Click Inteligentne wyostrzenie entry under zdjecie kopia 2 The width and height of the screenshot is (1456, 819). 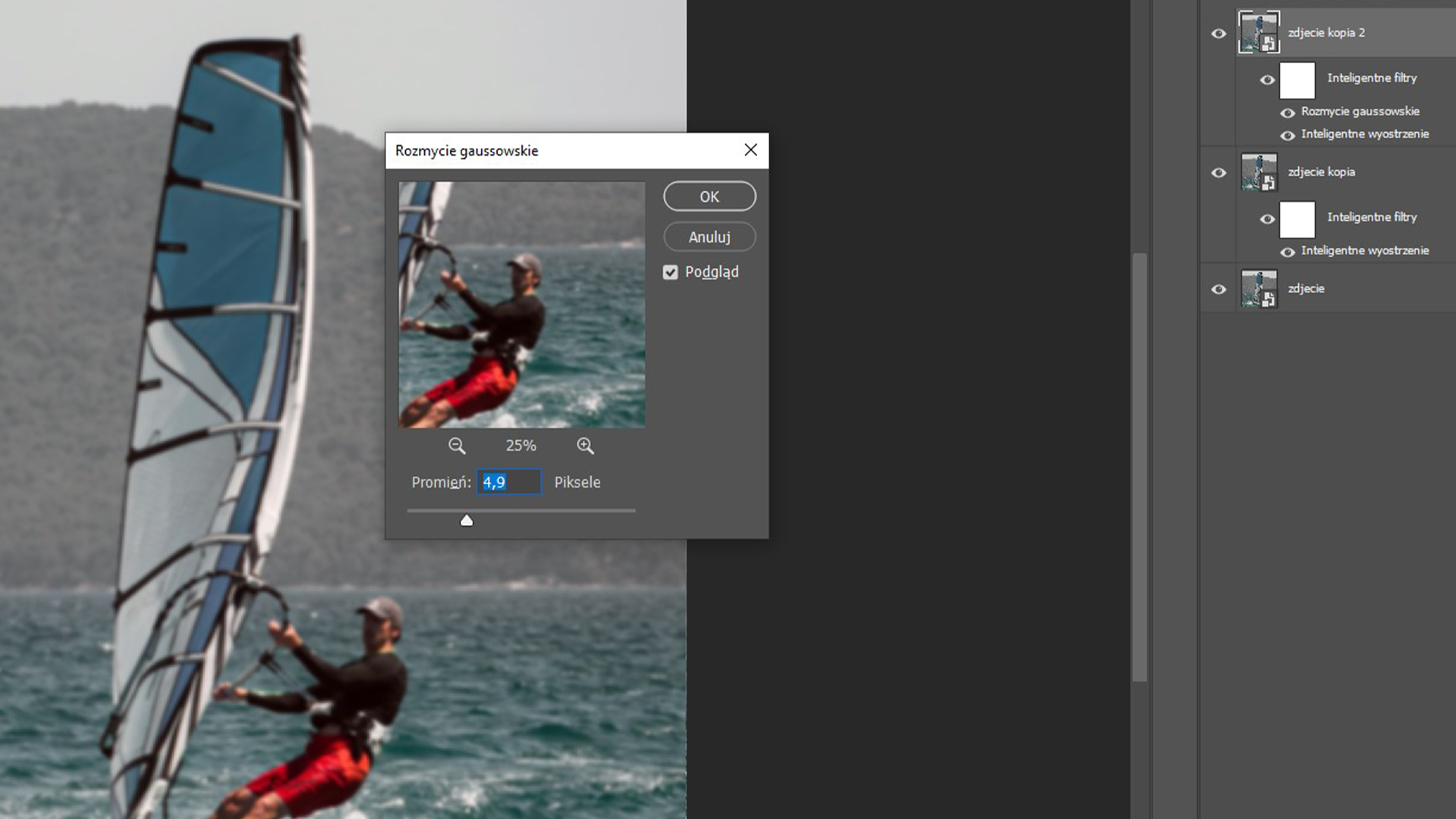(x=1365, y=134)
